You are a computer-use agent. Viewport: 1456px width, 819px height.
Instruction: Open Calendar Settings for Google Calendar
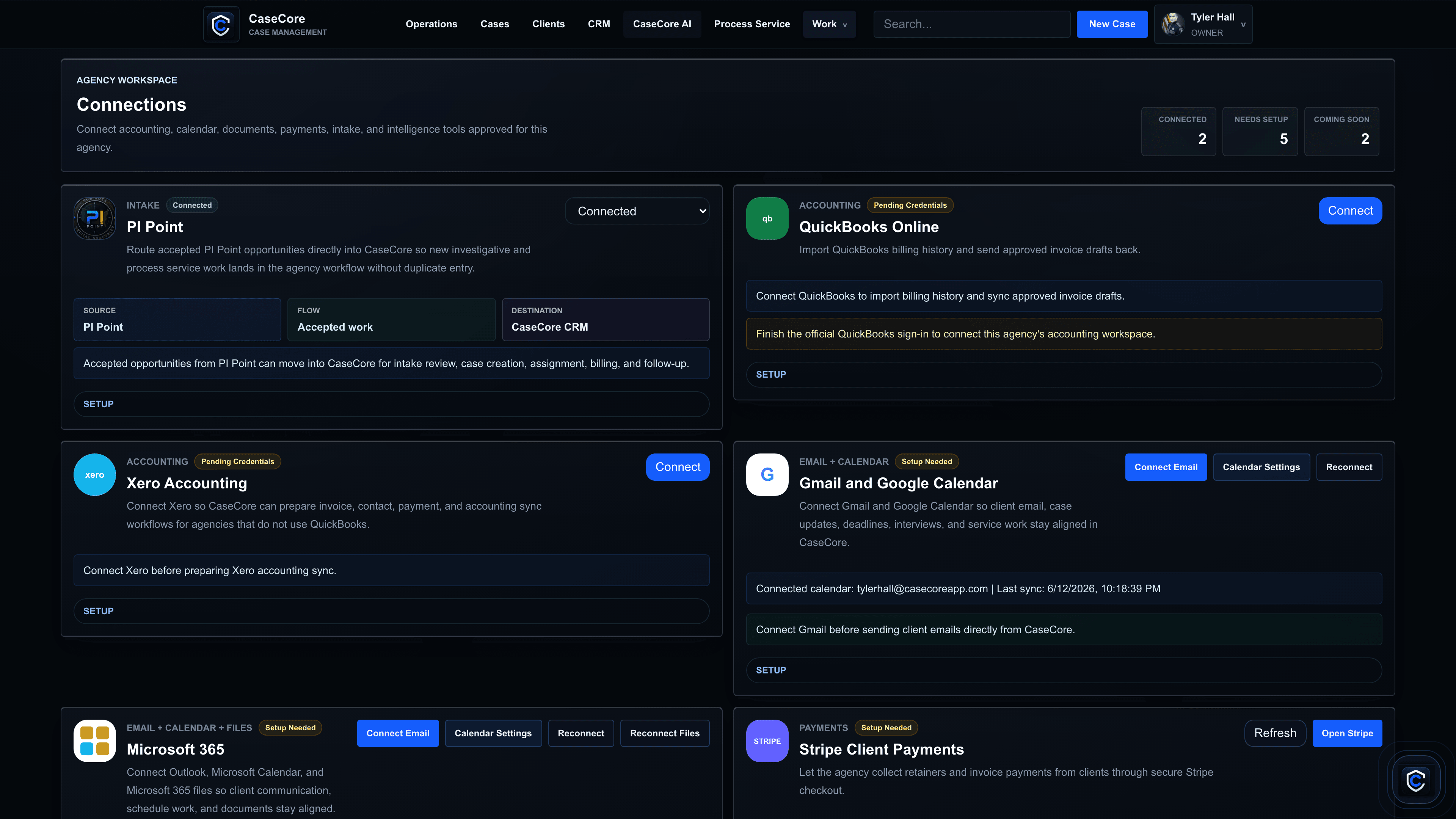point(1261,467)
